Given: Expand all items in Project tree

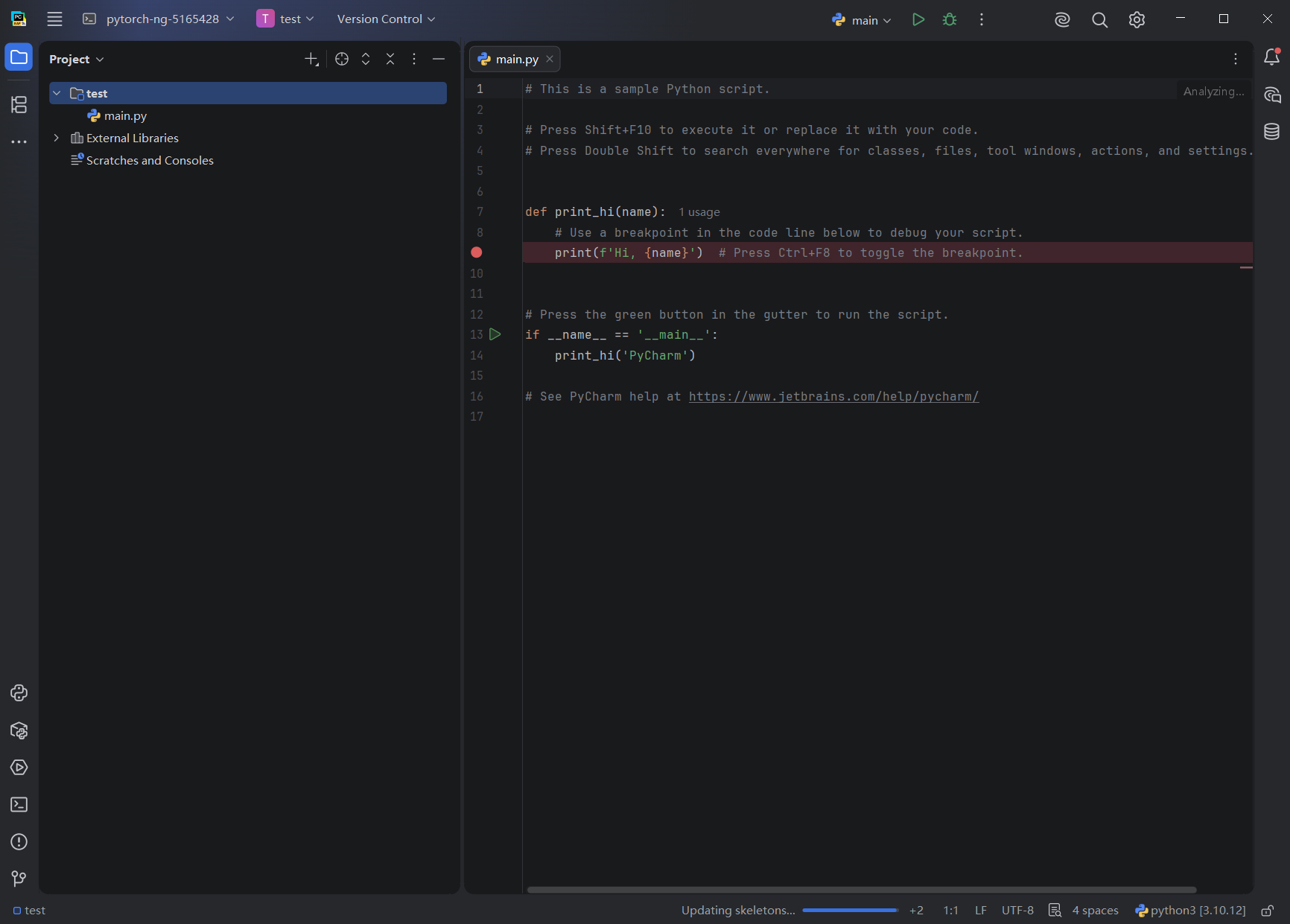Looking at the screenshot, I should click(366, 59).
